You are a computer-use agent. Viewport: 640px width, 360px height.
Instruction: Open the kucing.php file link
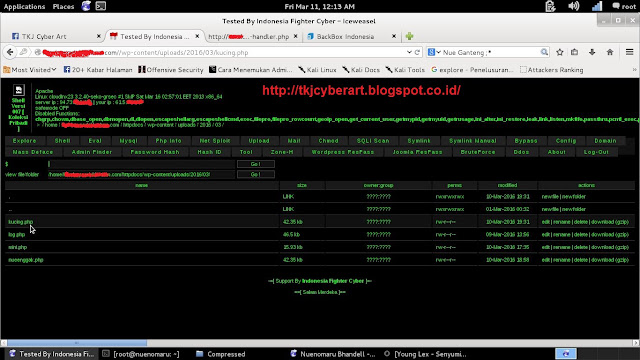point(21,222)
